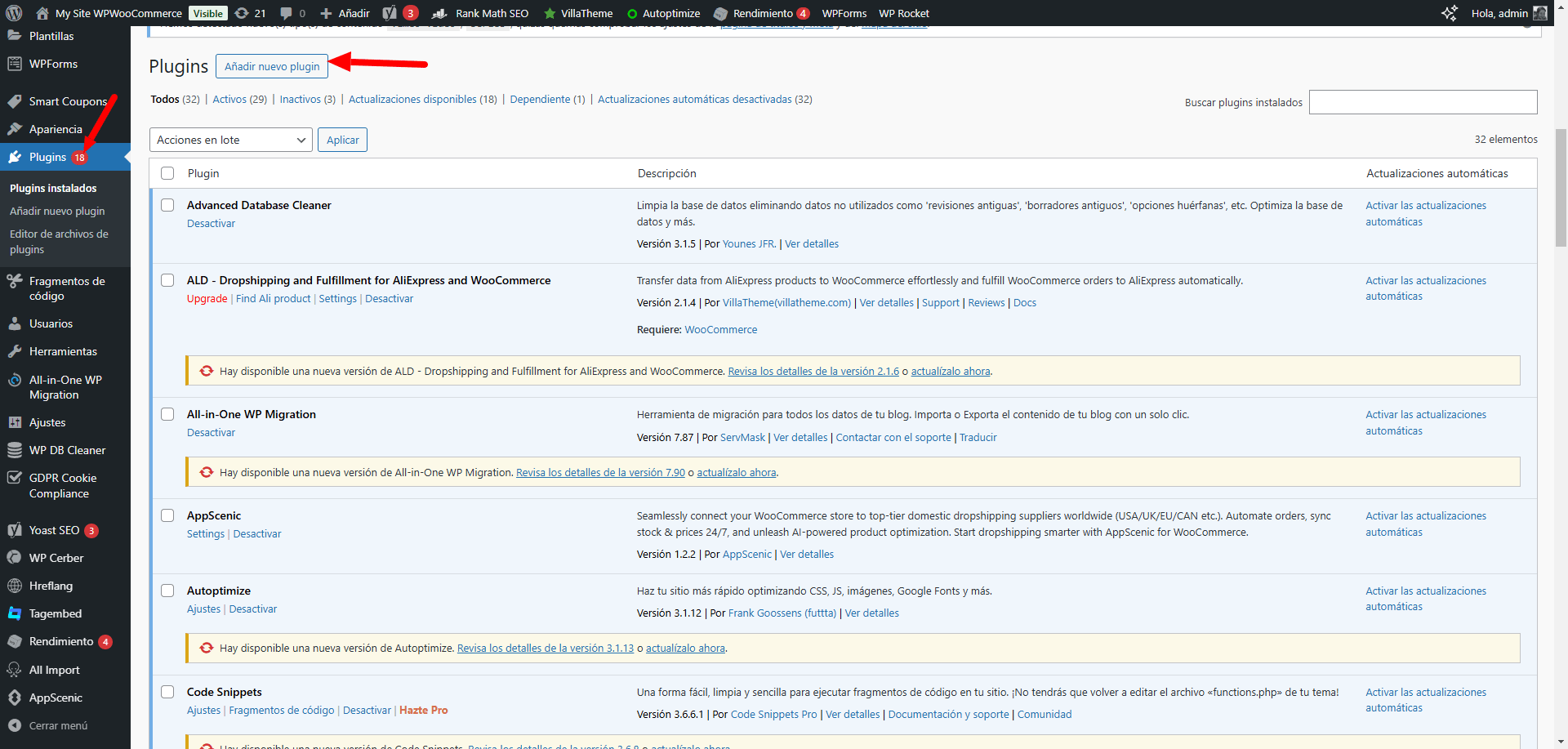This screenshot has height=749, width=1568.
Task: Click Hazte Pro link under Code Snippets
Action: tap(423, 710)
